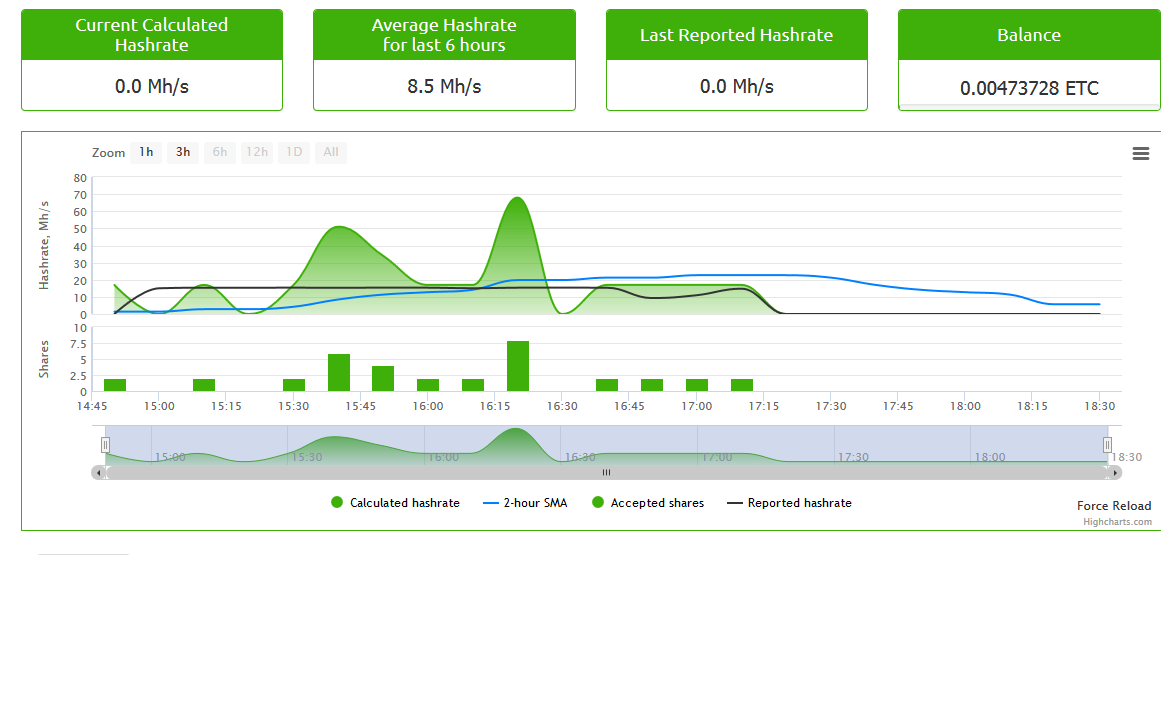The image size is (1176, 702).
Task: Toggle the 2-hour SMA series visibility
Action: [x=525, y=502]
